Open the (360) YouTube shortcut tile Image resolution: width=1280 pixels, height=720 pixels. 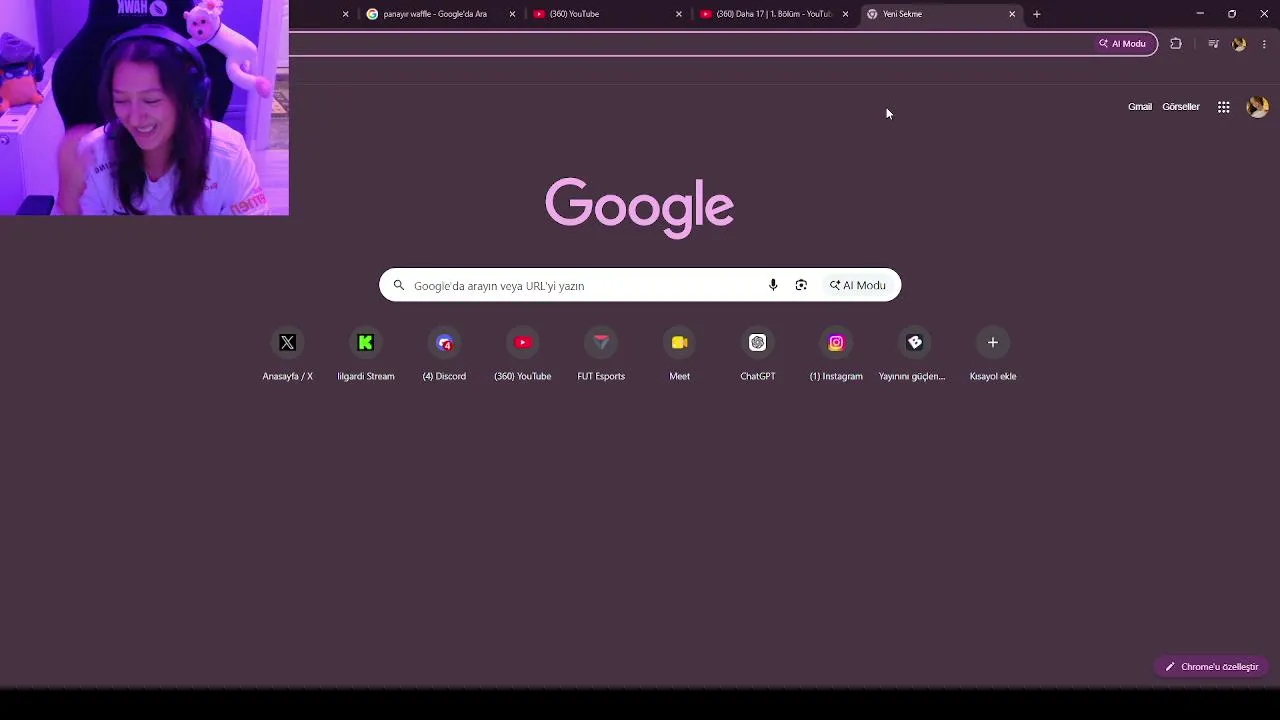pyautogui.click(x=522, y=355)
